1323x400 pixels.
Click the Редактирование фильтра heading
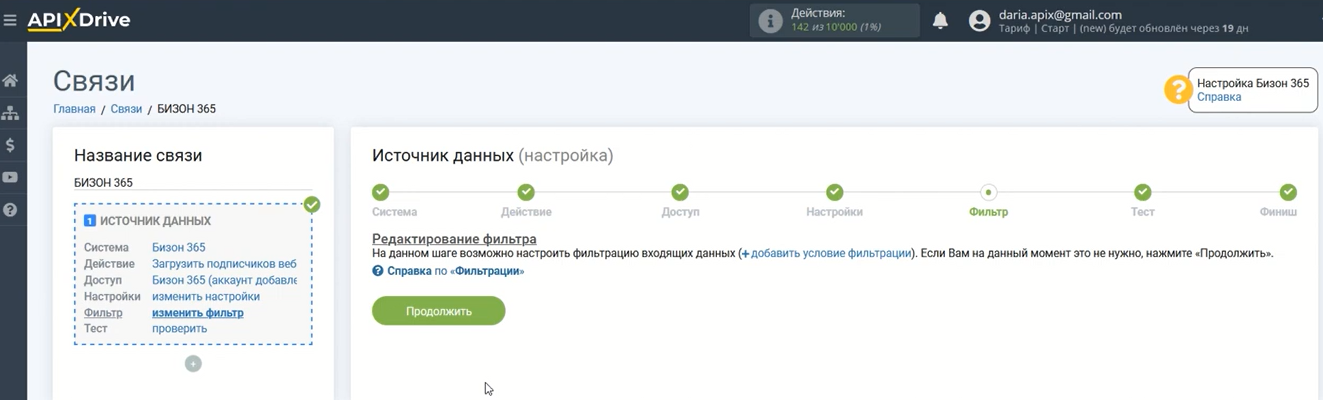[454, 239]
